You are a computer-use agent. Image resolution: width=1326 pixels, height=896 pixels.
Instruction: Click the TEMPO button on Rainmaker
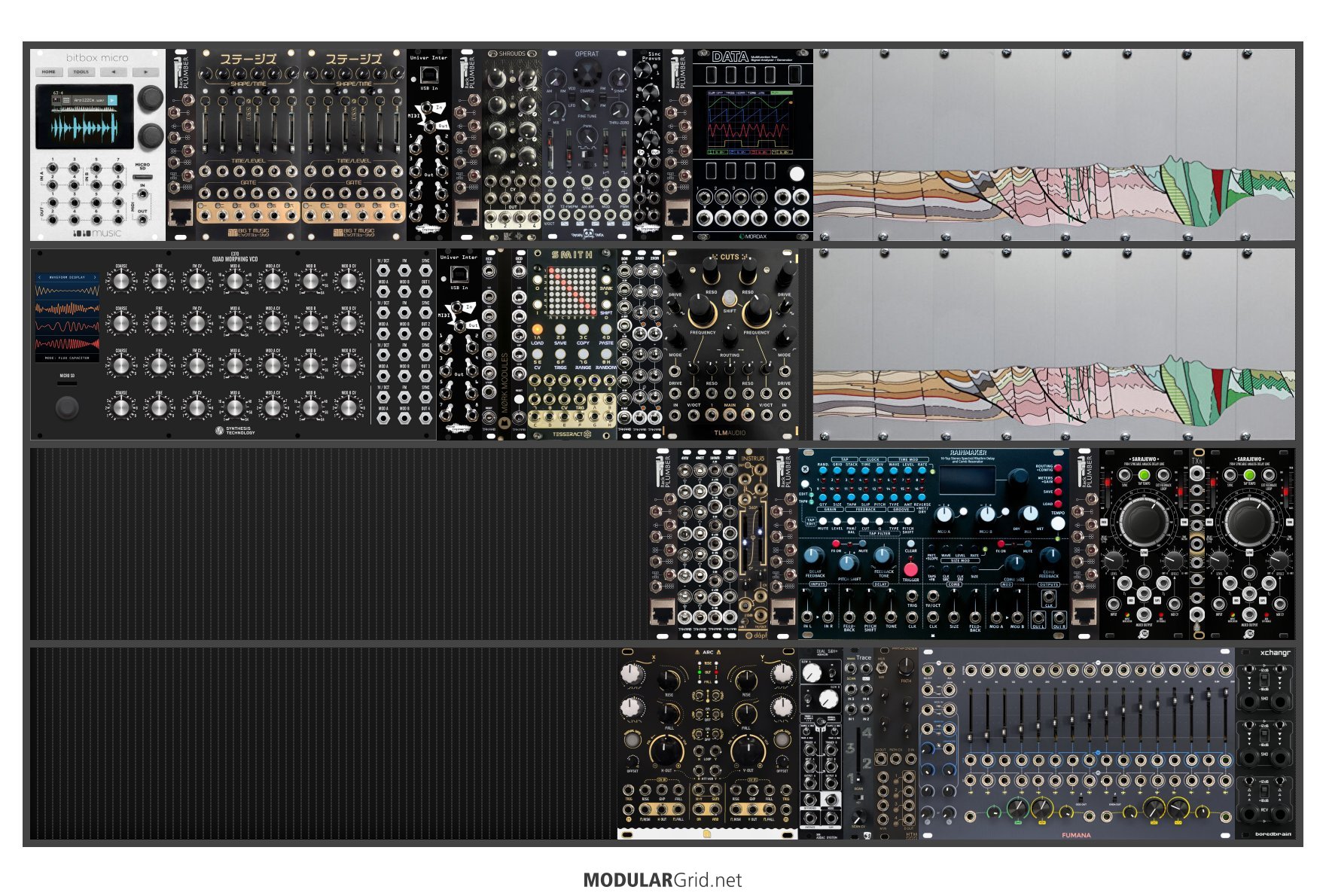point(1058,524)
